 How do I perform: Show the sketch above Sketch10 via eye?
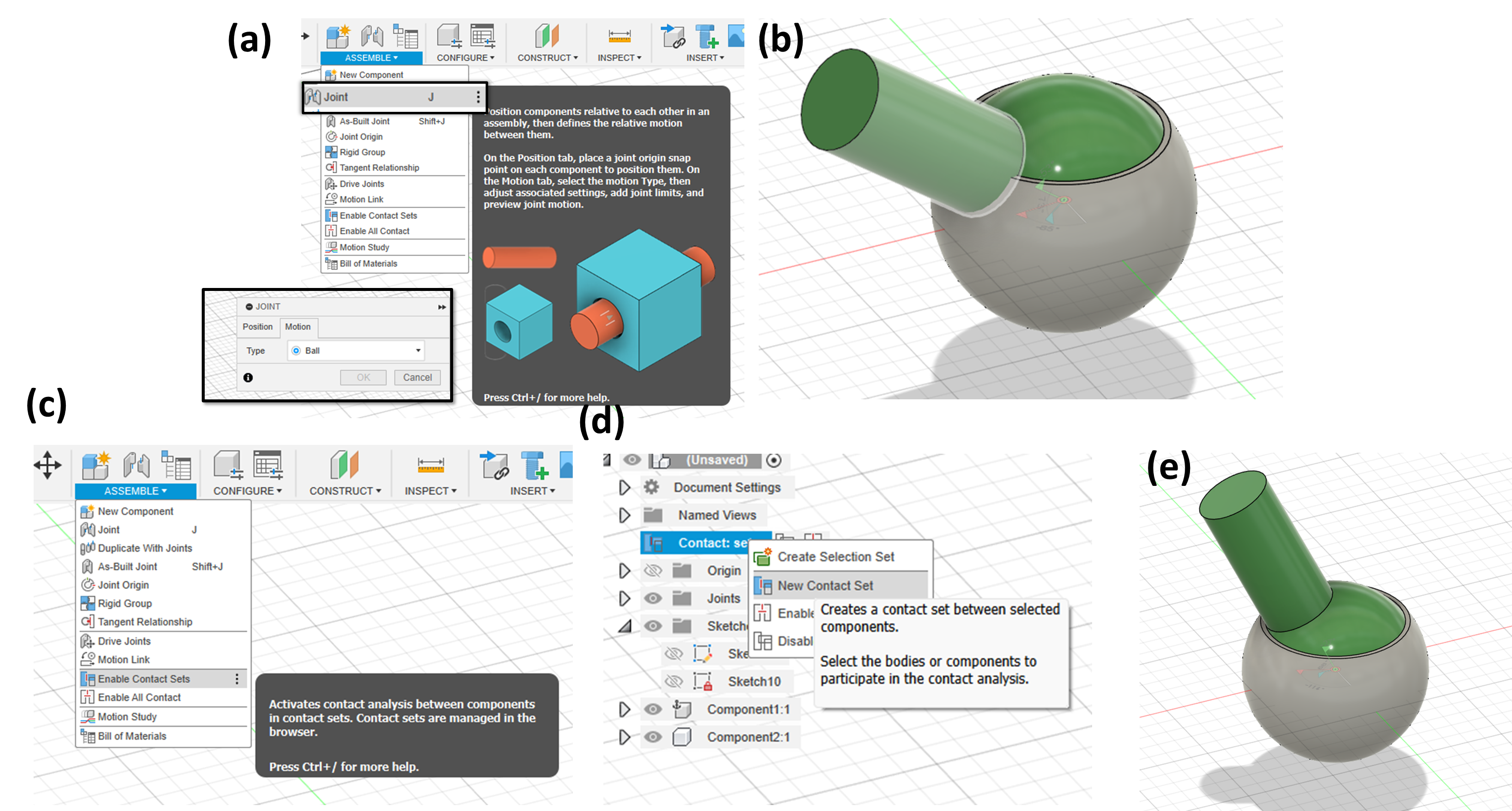click(674, 653)
